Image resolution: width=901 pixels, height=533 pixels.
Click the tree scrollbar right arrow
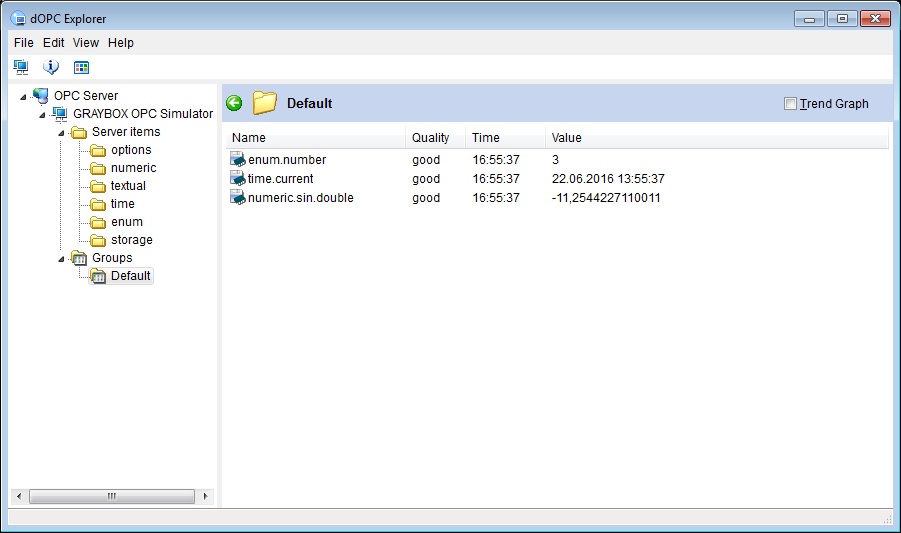206,496
